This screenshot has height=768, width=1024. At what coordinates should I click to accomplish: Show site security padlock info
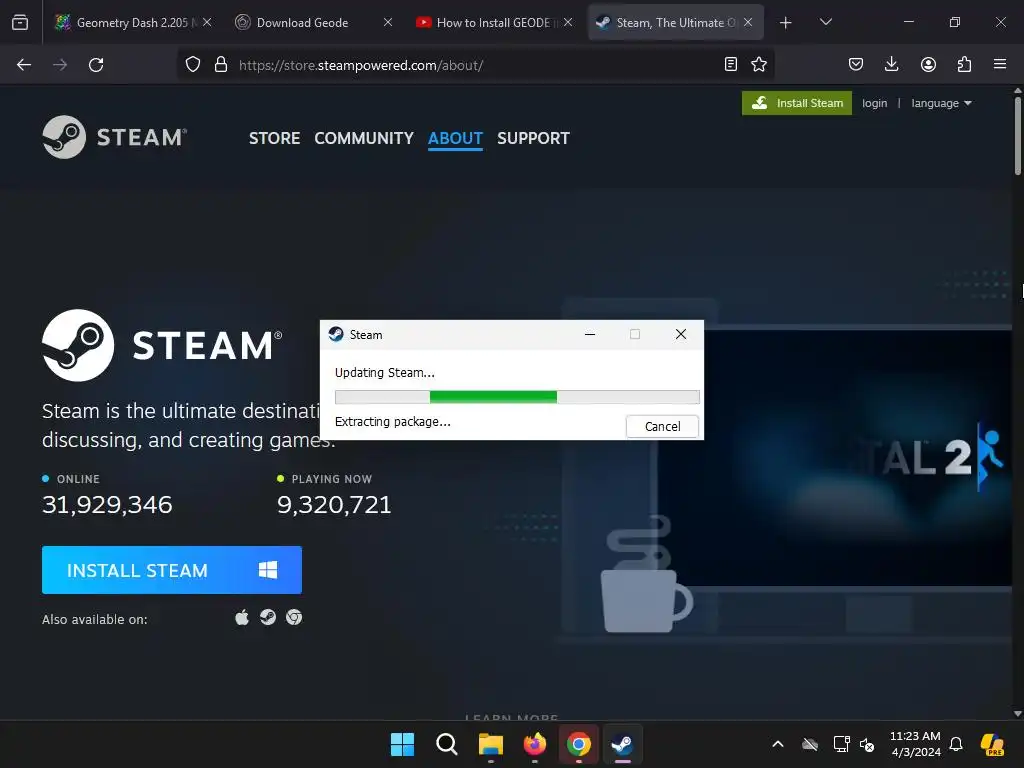pyautogui.click(x=221, y=65)
